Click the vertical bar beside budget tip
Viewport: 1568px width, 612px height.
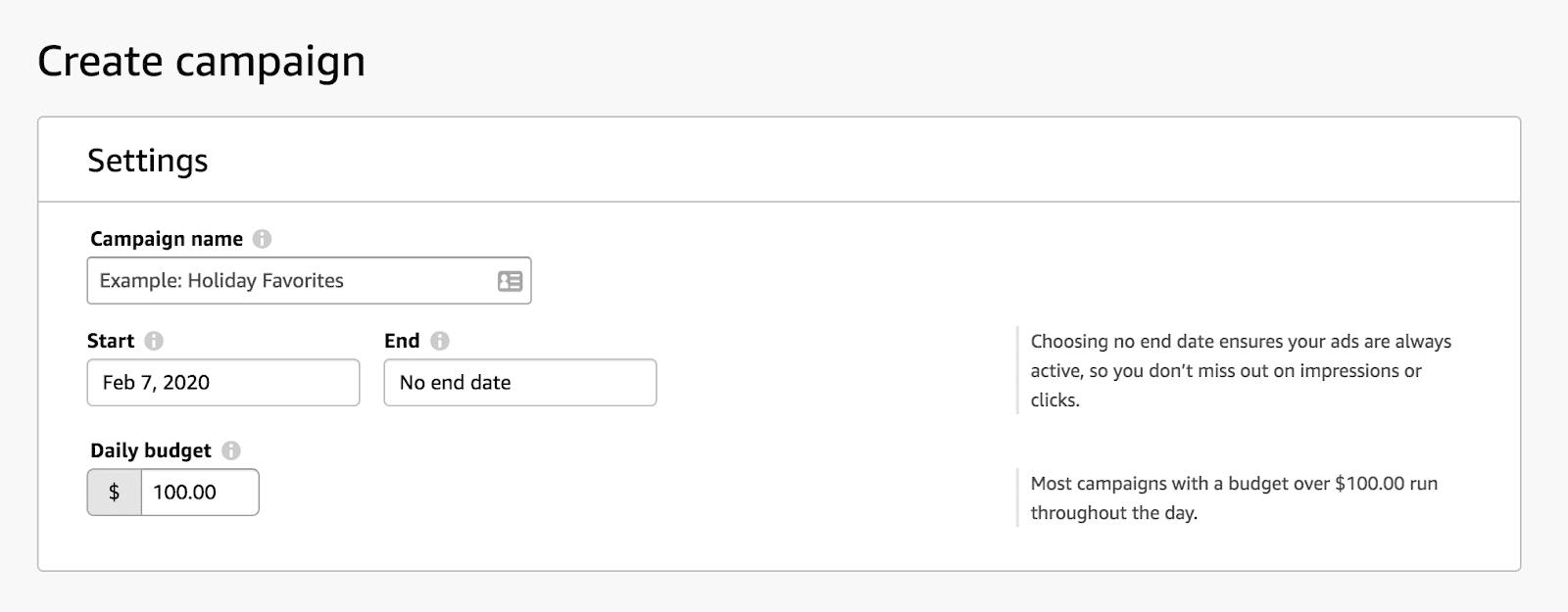[1018, 497]
